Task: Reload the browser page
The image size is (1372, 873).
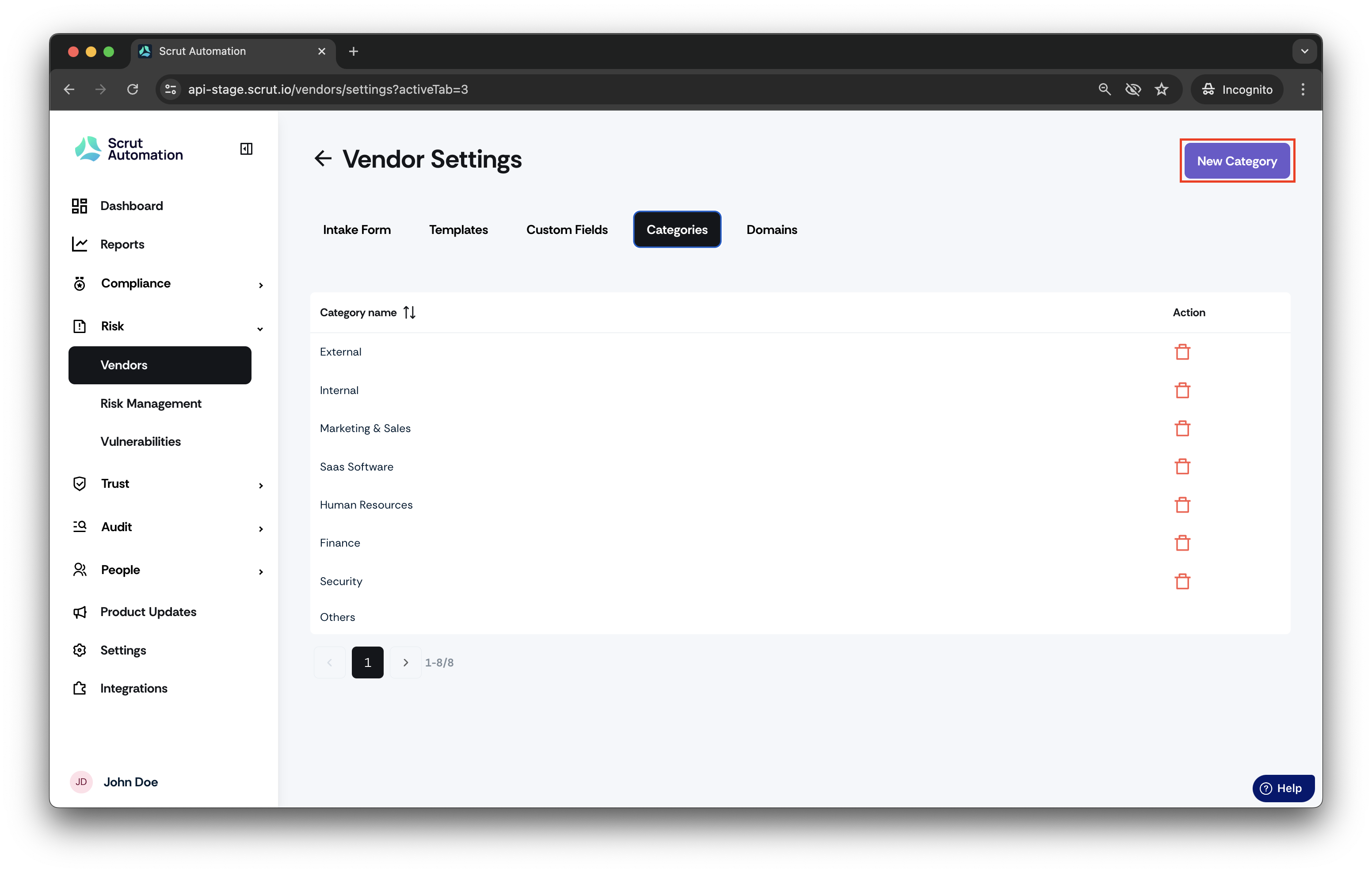Action: (133, 89)
